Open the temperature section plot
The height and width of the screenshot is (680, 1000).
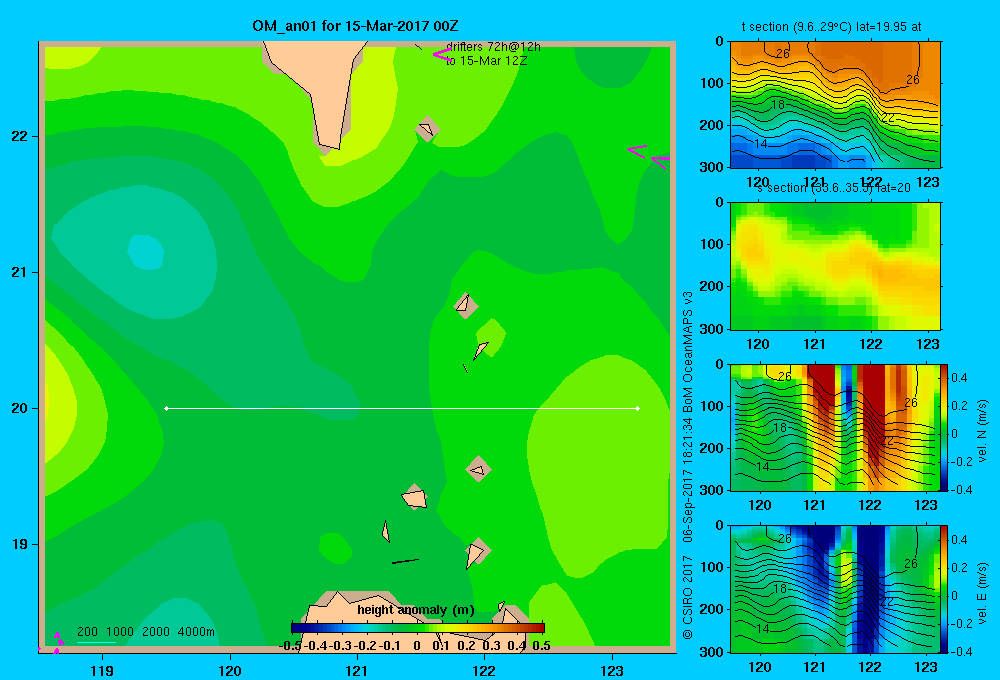pos(835,105)
